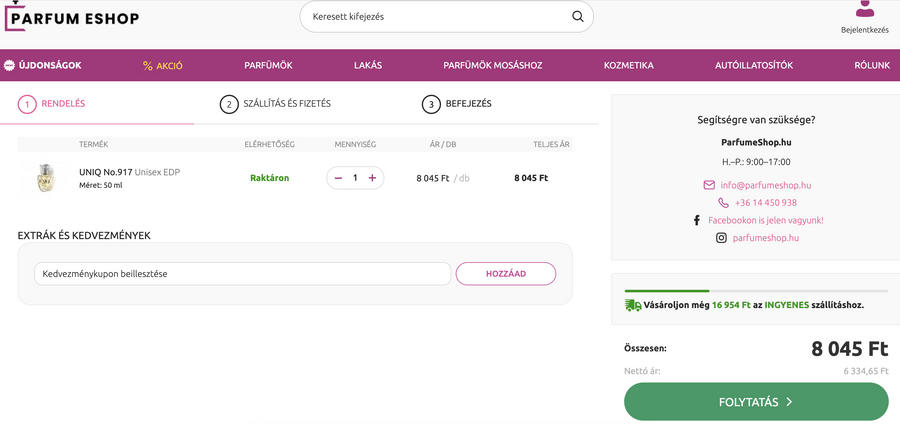Click the green Folytatás button

click(756, 402)
